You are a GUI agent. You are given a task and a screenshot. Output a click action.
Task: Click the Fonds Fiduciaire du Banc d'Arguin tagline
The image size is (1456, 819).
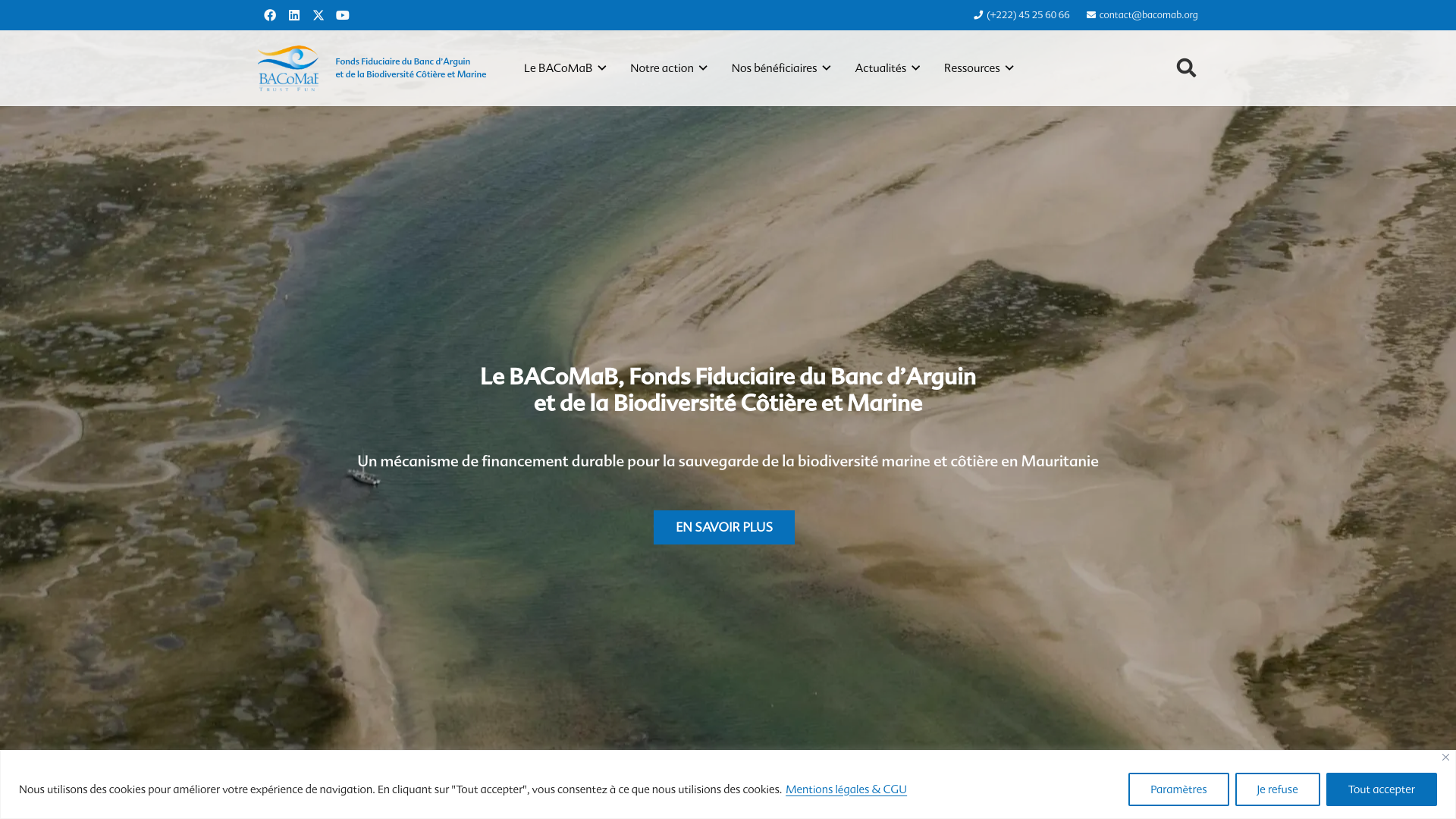(x=411, y=68)
